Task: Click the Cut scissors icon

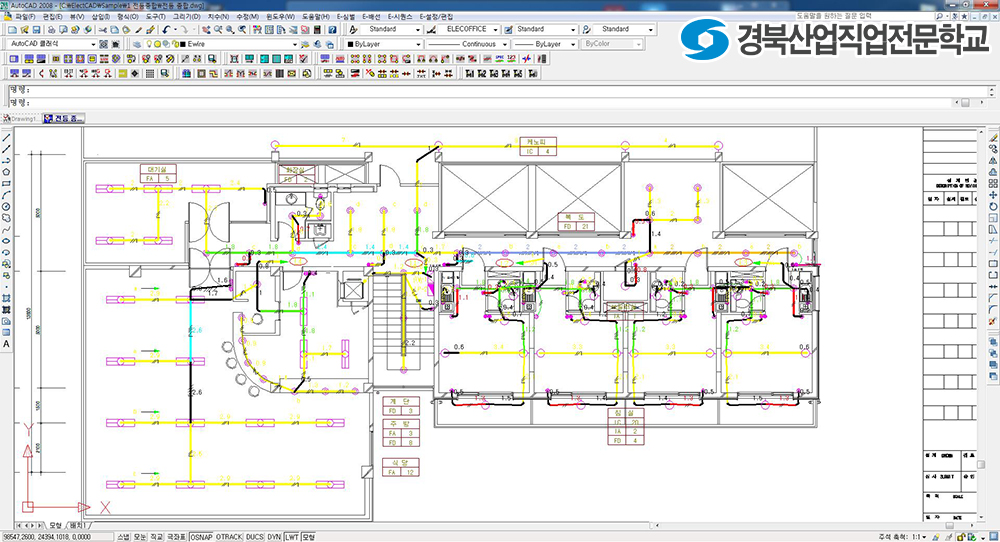Action: [102, 29]
